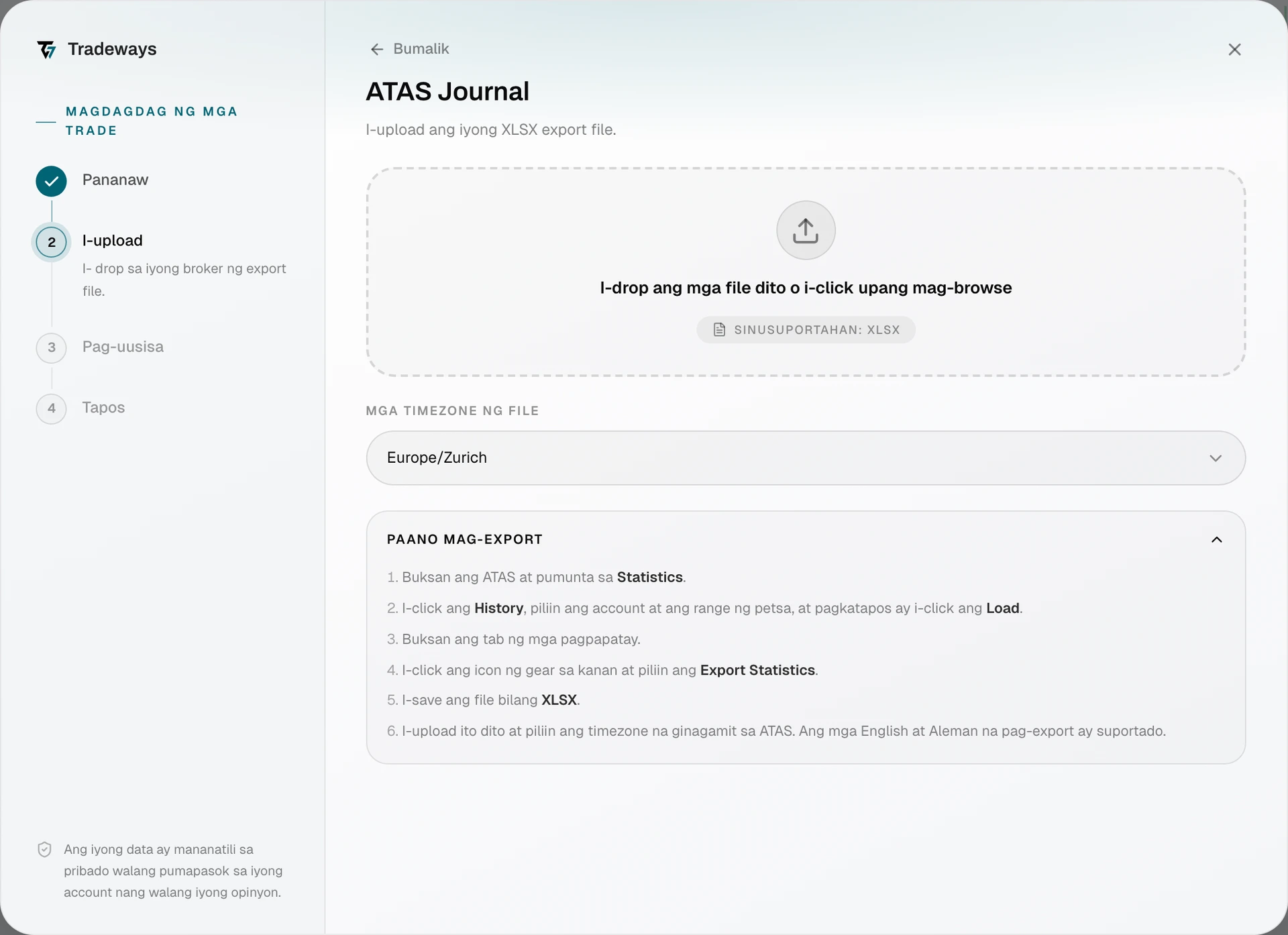Click the MGA TIMEZONE NG FILE label
1288x935 pixels.
452,410
